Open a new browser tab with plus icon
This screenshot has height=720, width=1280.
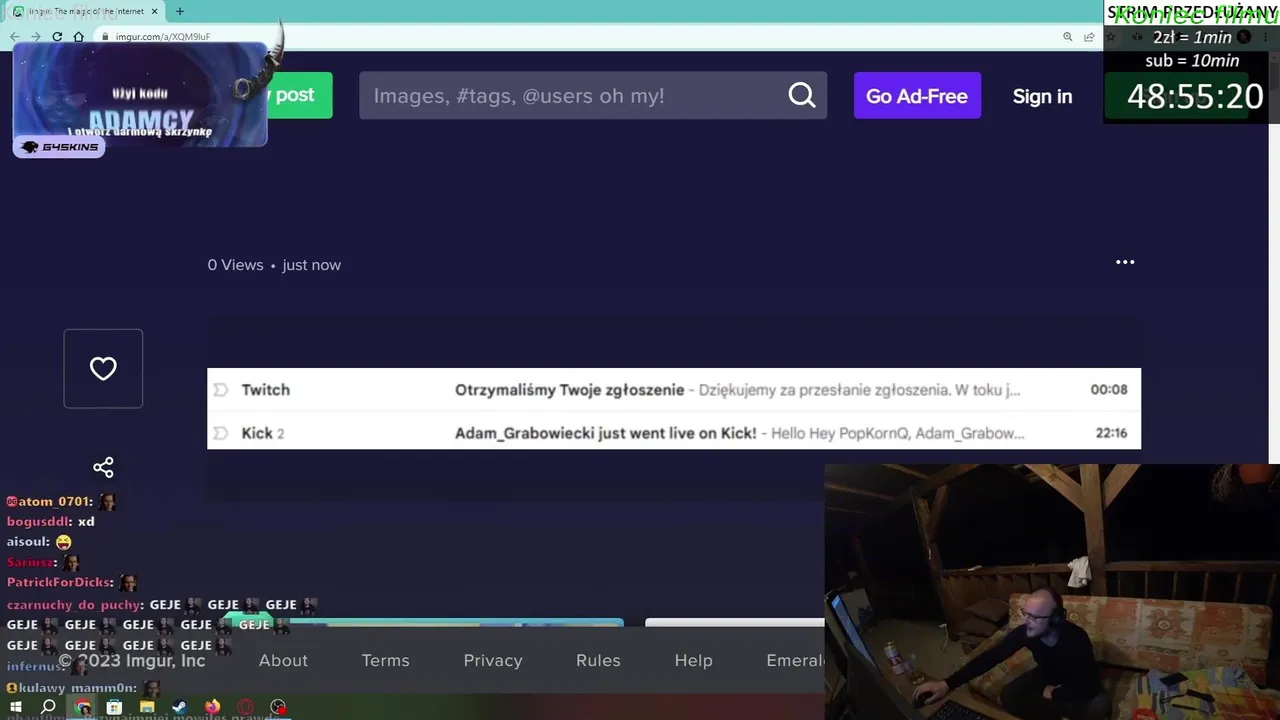click(x=180, y=11)
